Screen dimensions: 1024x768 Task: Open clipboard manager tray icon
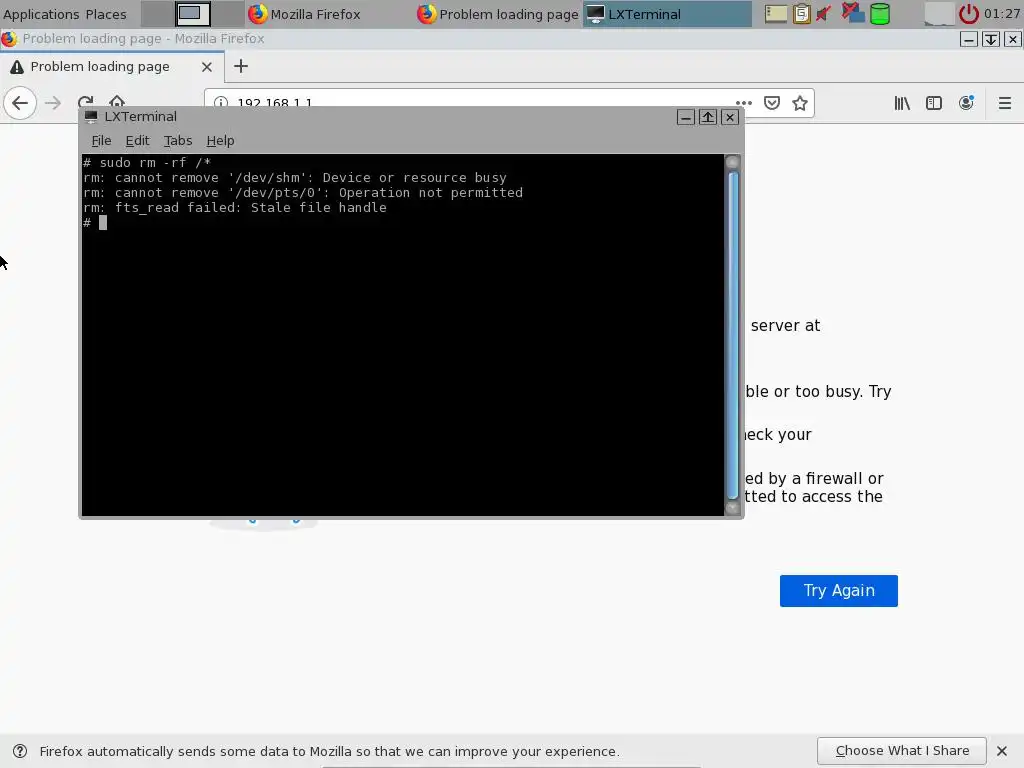tap(801, 14)
